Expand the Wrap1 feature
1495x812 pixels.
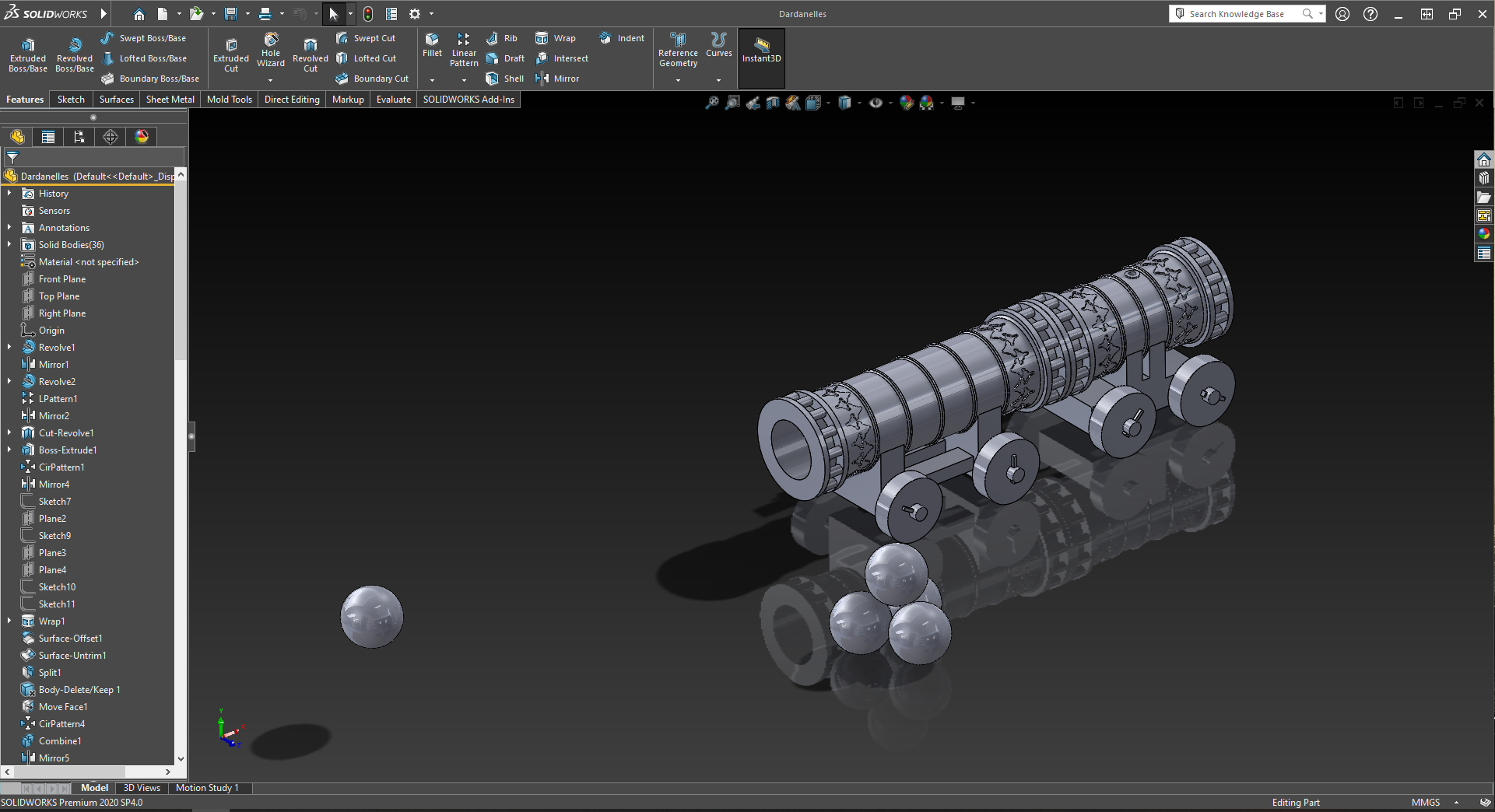point(9,621)
